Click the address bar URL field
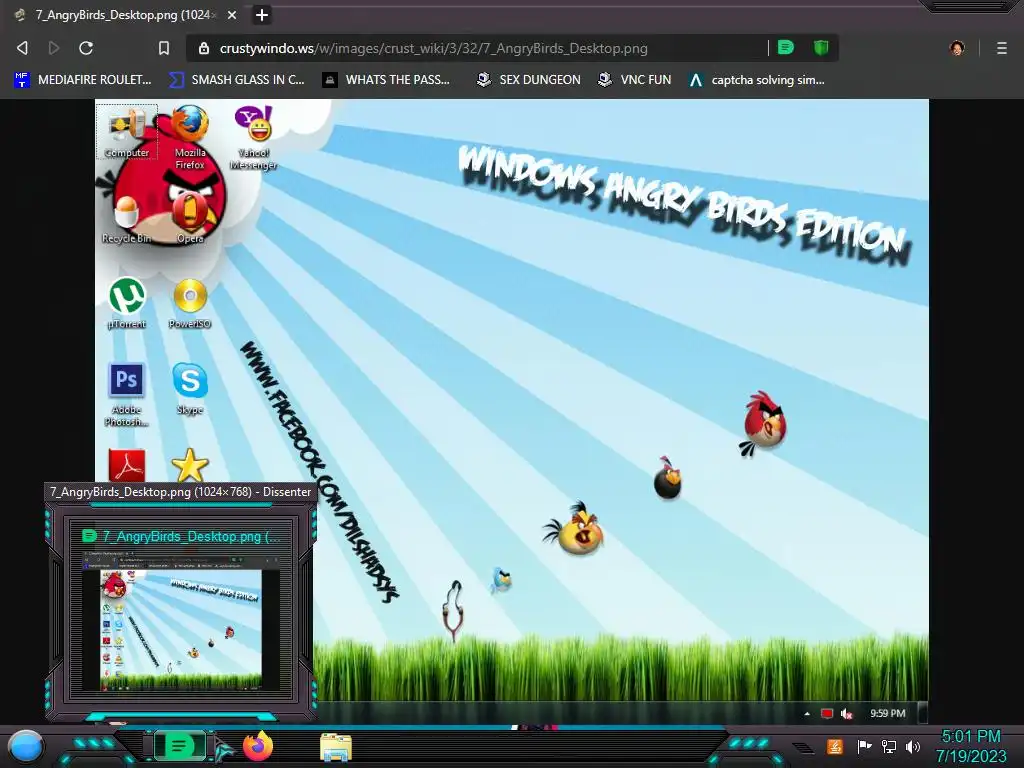The image size is (1024, 768). 477,48
